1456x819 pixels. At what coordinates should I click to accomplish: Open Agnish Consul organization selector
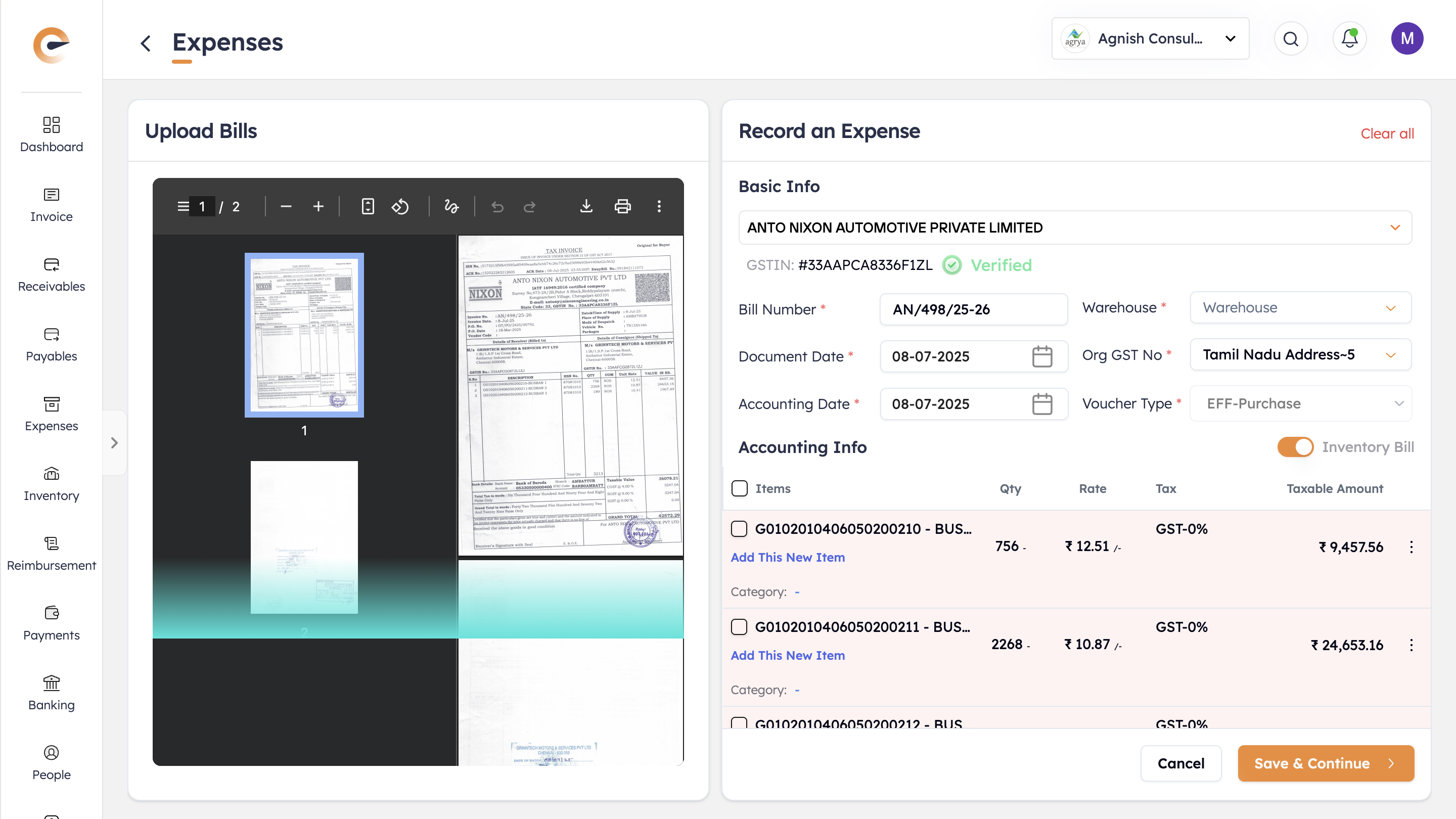[x=1150, y=39]
